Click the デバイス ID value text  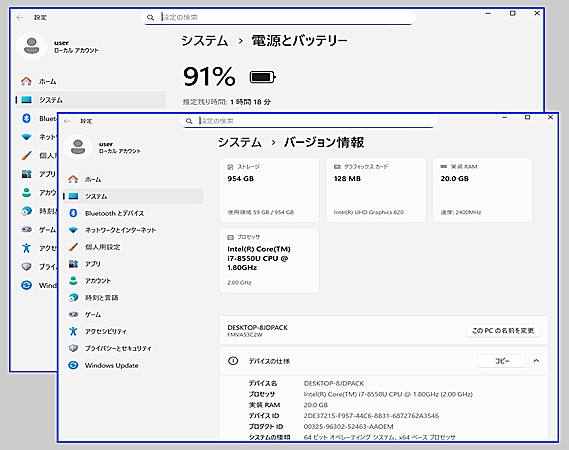(x=371, y=416)
